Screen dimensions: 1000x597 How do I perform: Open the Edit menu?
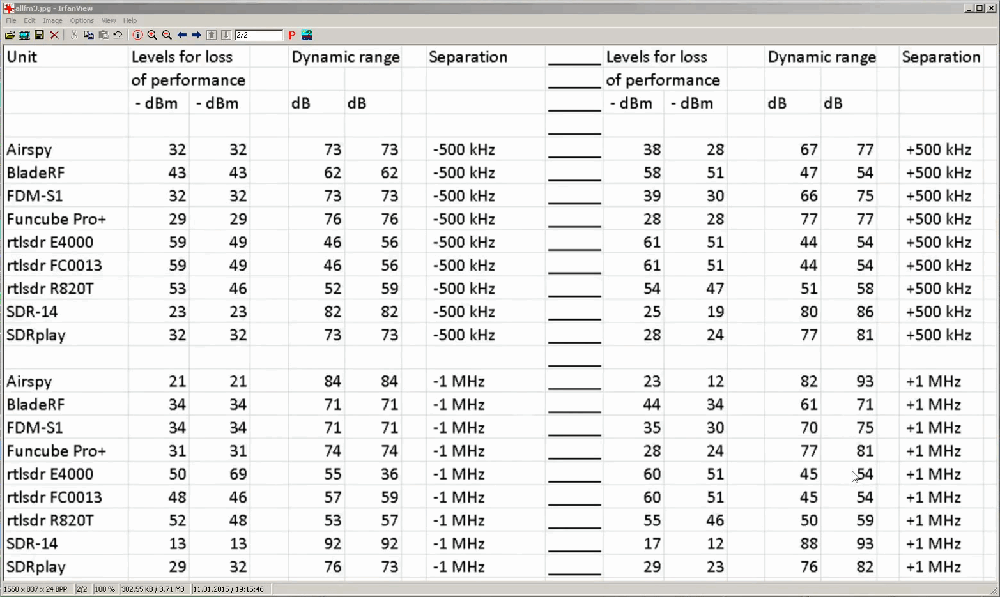[x=29, y=20]
